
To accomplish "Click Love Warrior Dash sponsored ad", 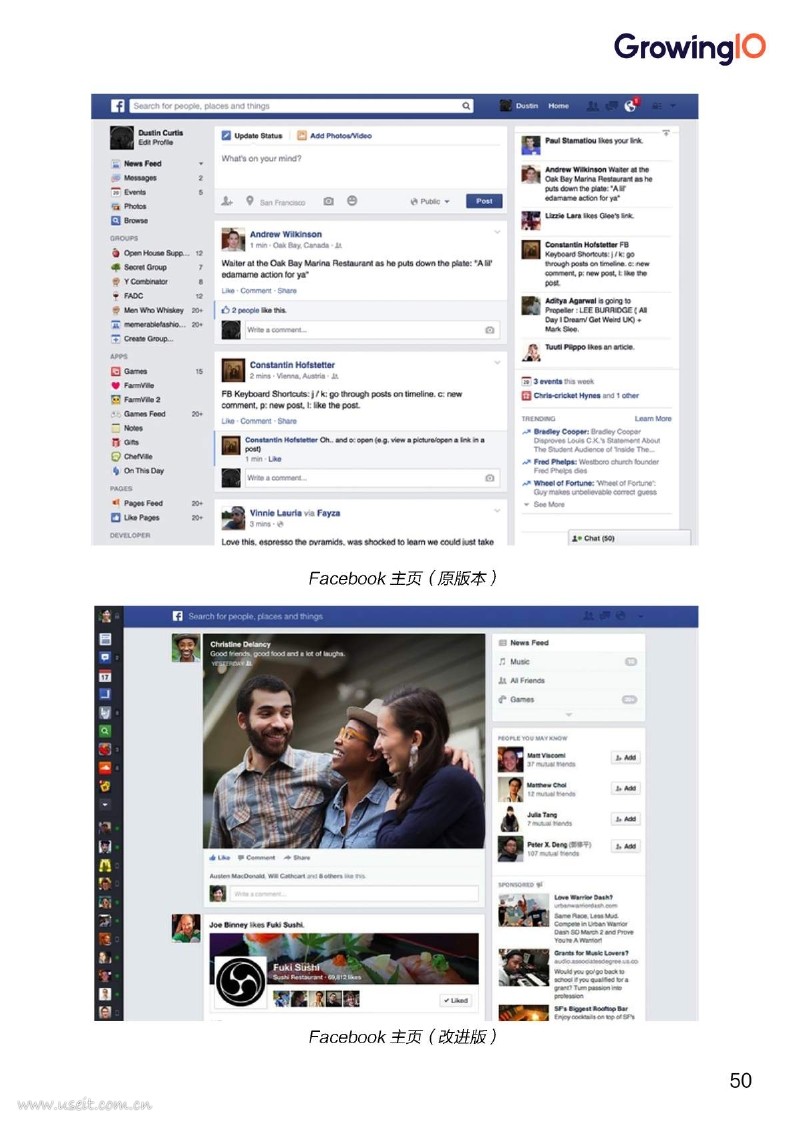I will (568, 918).
